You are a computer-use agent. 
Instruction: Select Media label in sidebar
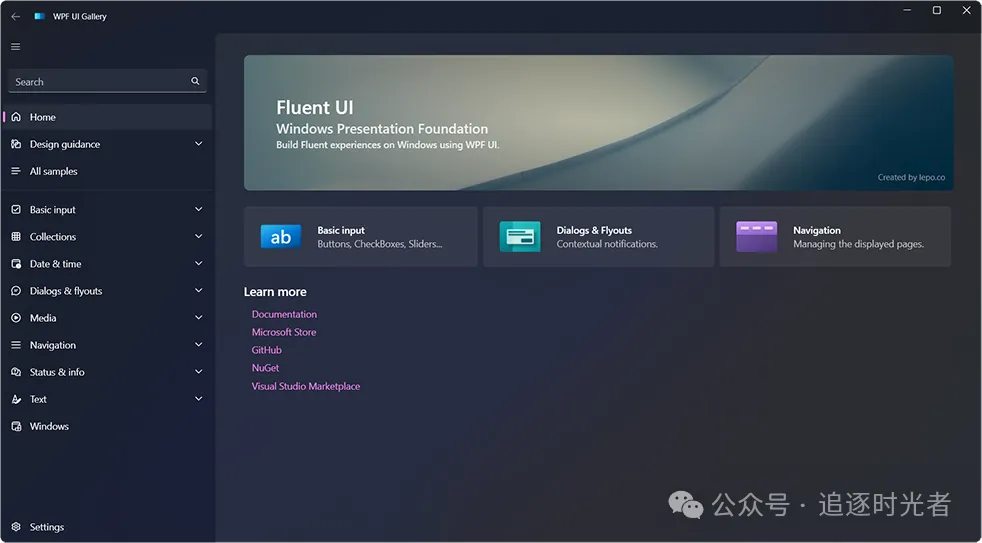click(43, 318)
